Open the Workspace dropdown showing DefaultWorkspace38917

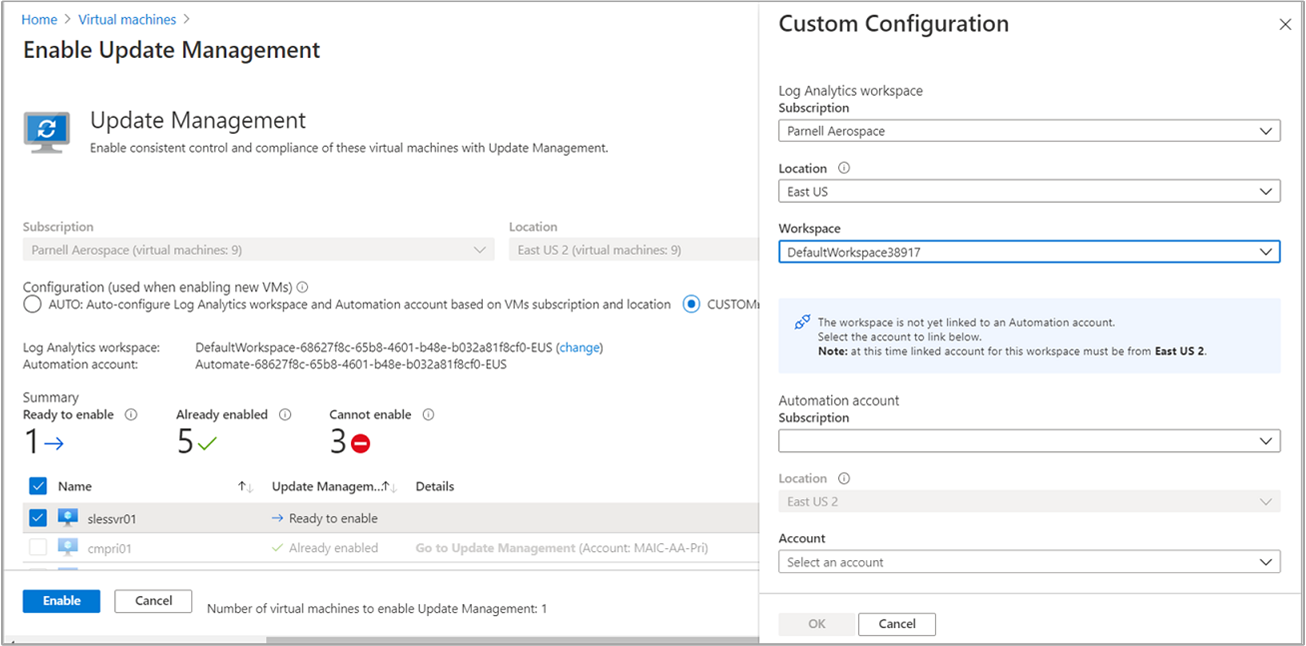point(1029,251)
